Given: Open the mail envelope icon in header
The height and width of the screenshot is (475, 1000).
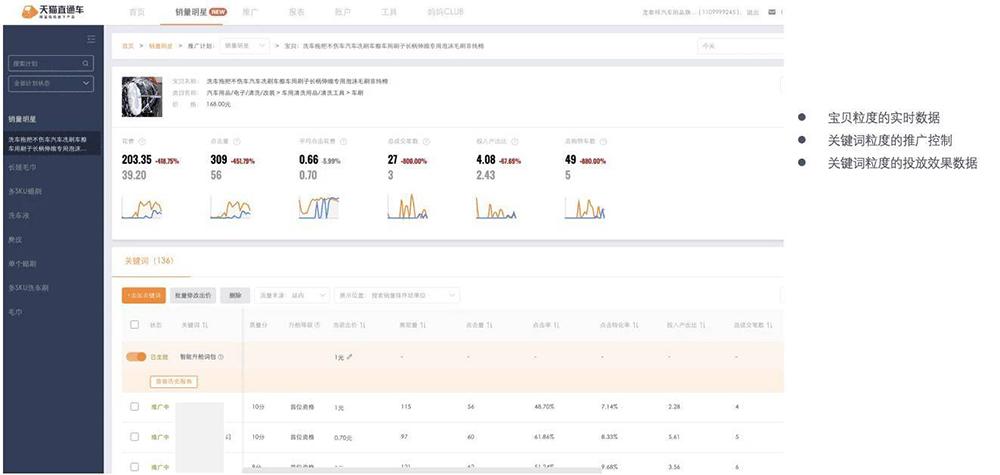Looking at the screenshot, I should tap(772, 12).
